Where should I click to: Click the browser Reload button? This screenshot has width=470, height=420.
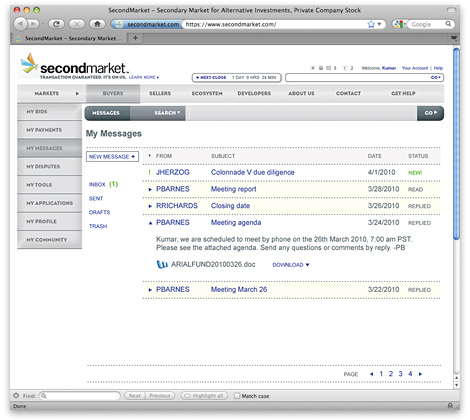point(56,24)
